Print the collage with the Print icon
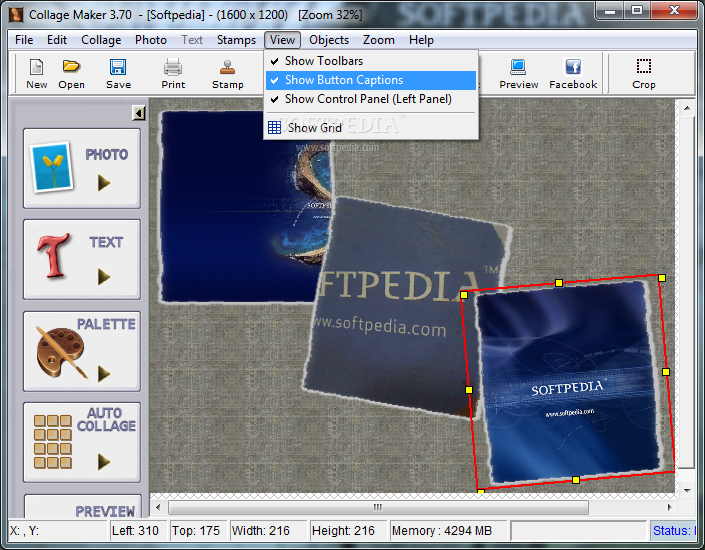This screenshot has width=705, height=550. (x=173, y=67)
